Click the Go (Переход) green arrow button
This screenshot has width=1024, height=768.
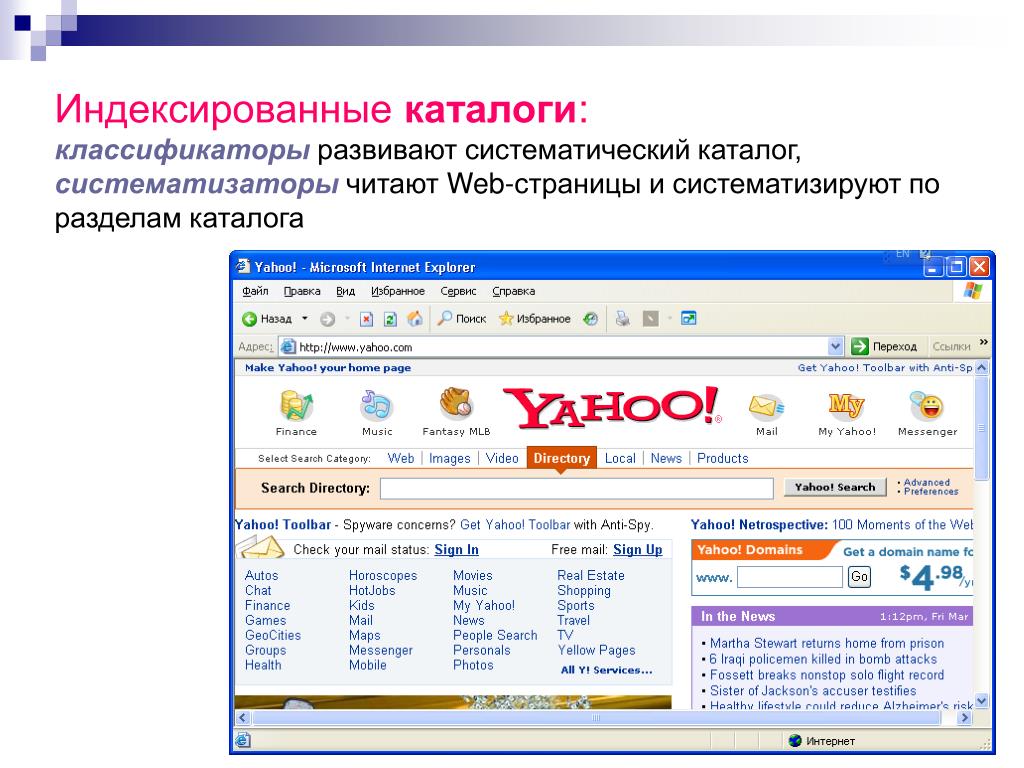(x=860, y=346)
